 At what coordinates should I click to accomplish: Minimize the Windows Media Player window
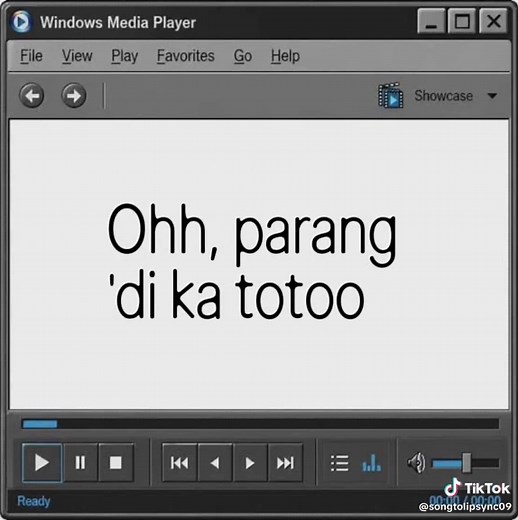pos(431,21)
